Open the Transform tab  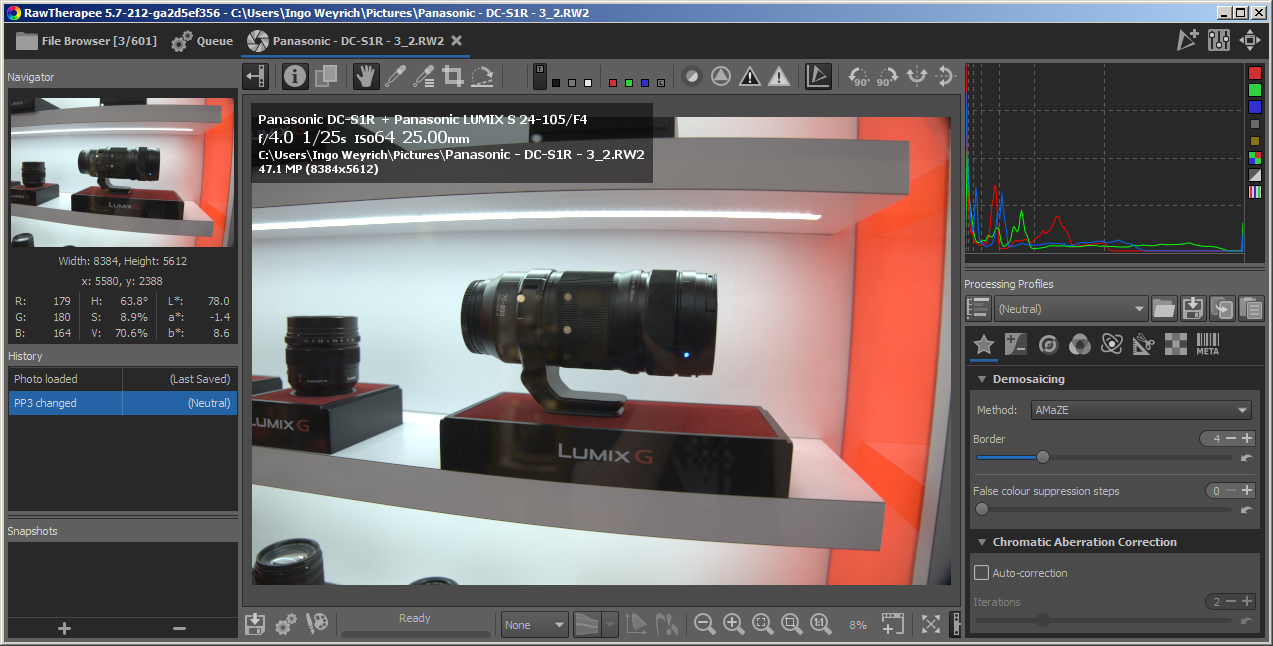pos(1143,344)
